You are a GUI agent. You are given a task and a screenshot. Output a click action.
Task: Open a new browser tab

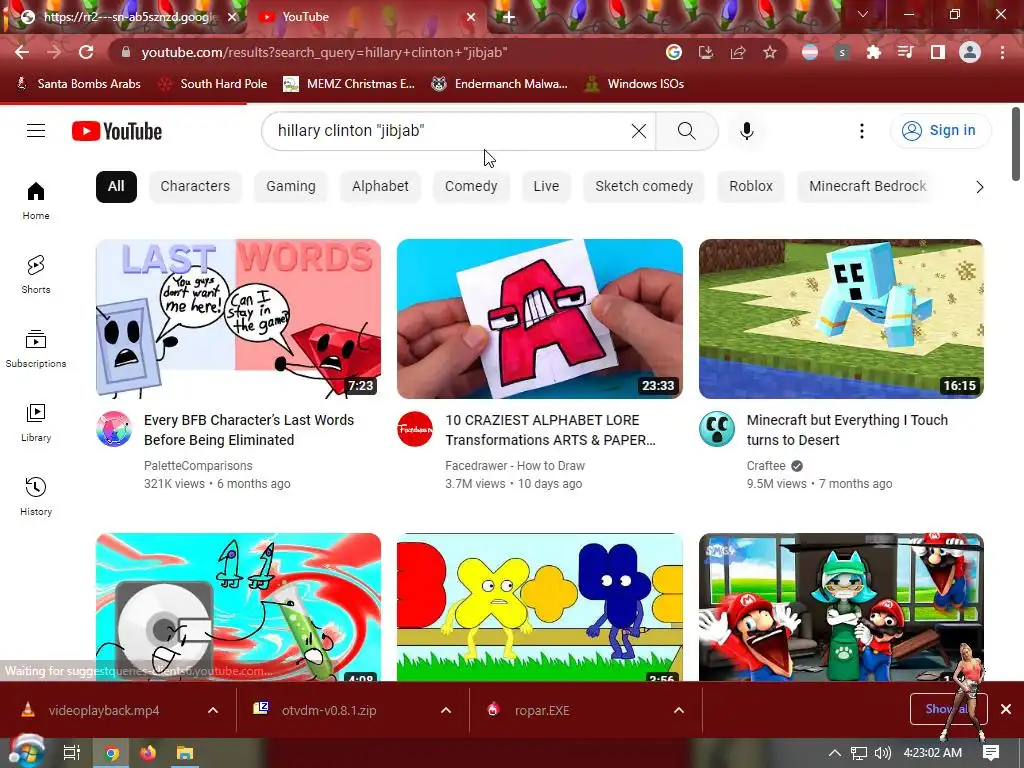(509, 18)
